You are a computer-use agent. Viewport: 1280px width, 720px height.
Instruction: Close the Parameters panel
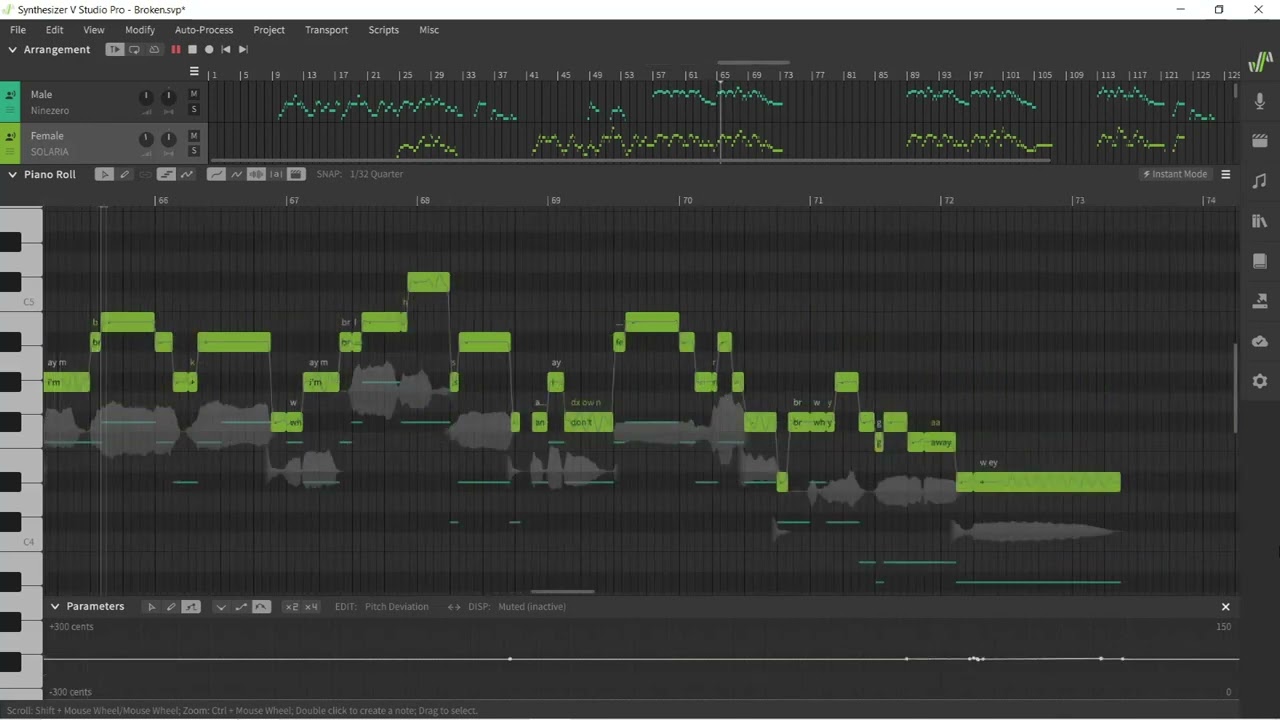tap(1225, 607)
